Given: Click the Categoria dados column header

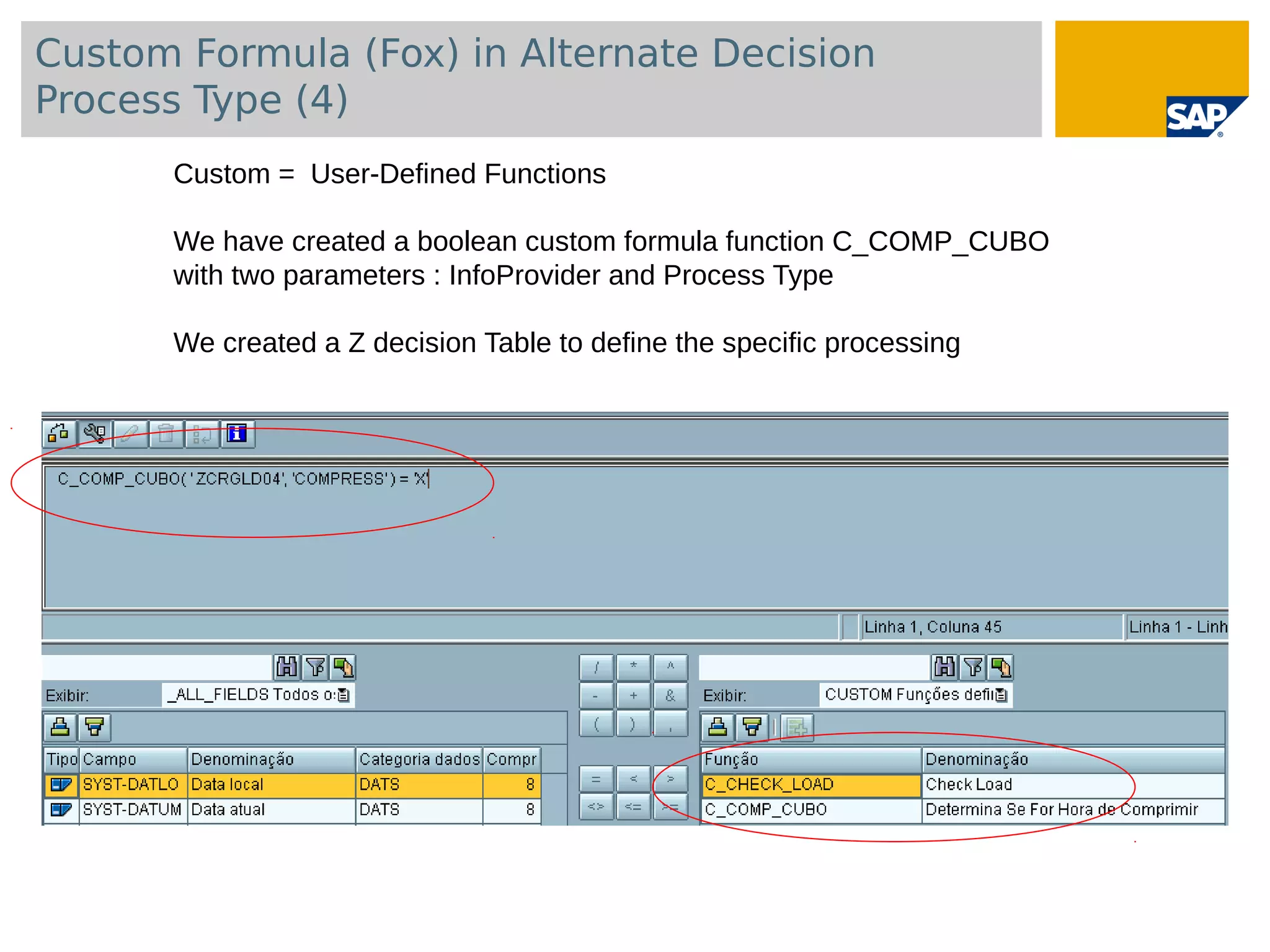Looking at the screenshot, I should (419, 760).
